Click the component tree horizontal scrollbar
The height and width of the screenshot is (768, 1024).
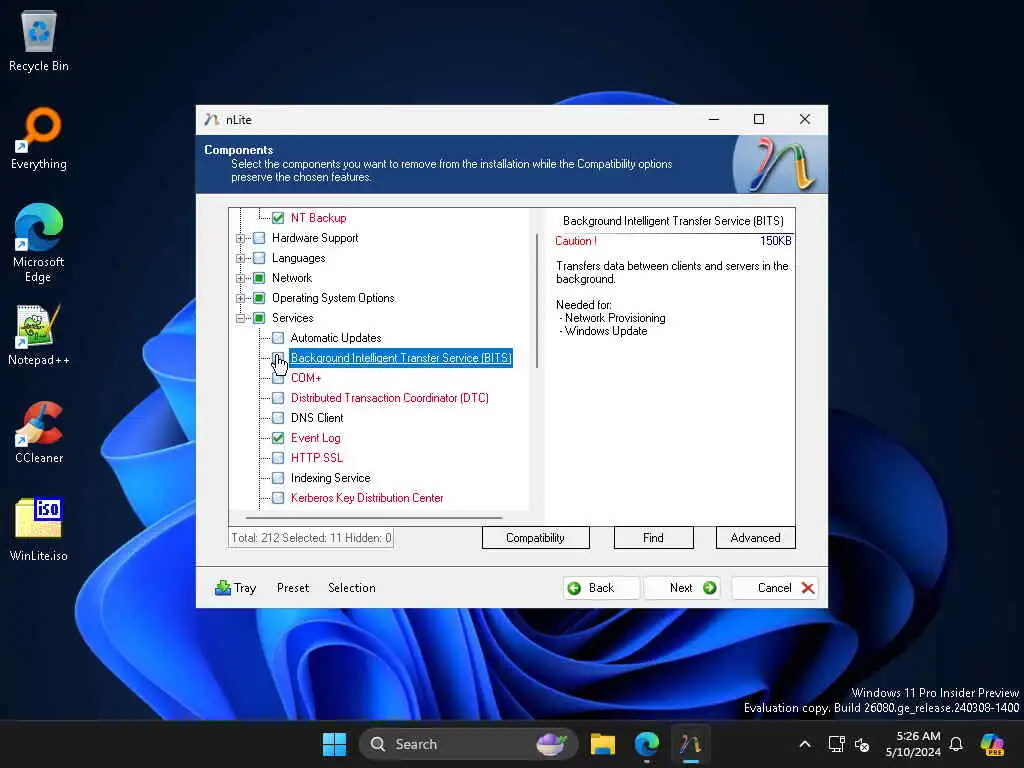point(374,518)
